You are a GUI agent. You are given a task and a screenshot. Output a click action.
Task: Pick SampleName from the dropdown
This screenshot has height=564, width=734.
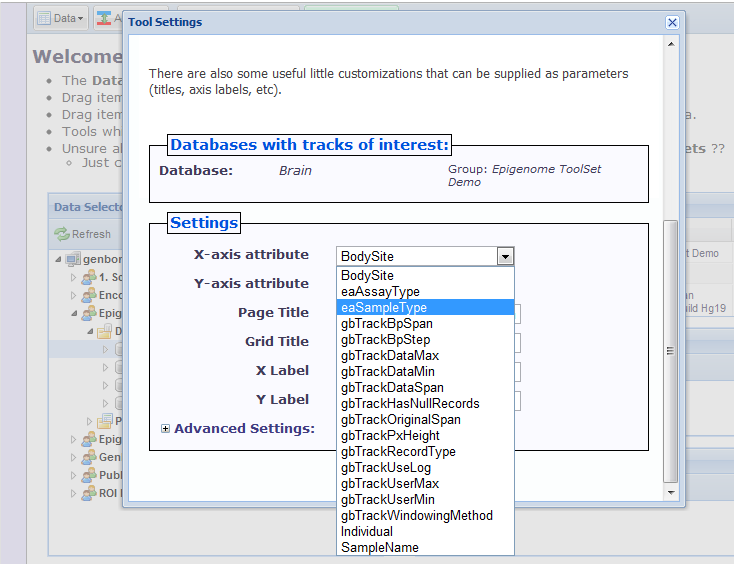[379, 547]
